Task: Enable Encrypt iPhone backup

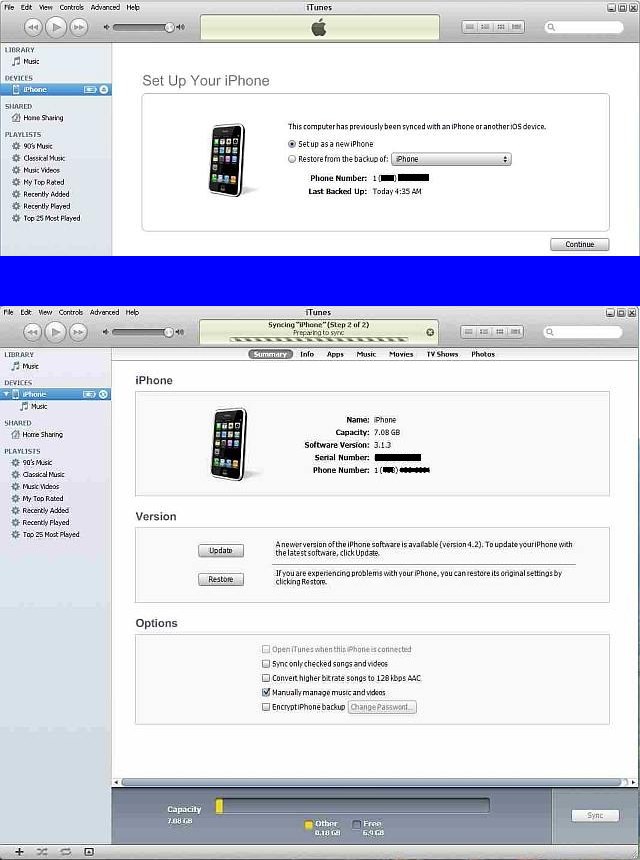Action: [266, 707]
